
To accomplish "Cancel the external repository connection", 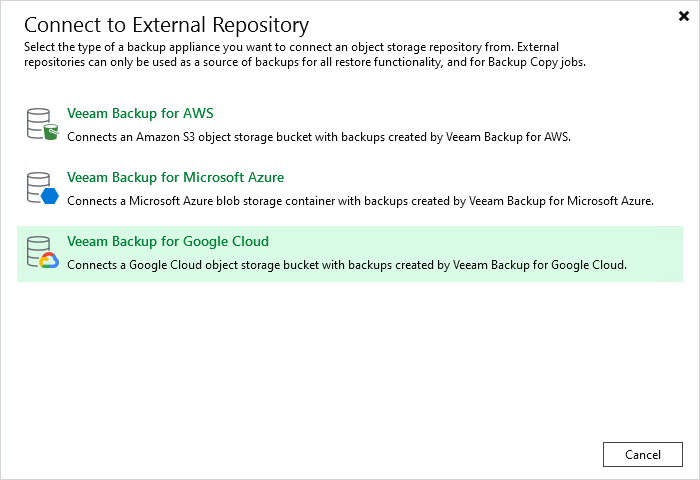I will (x=643, y=455).
